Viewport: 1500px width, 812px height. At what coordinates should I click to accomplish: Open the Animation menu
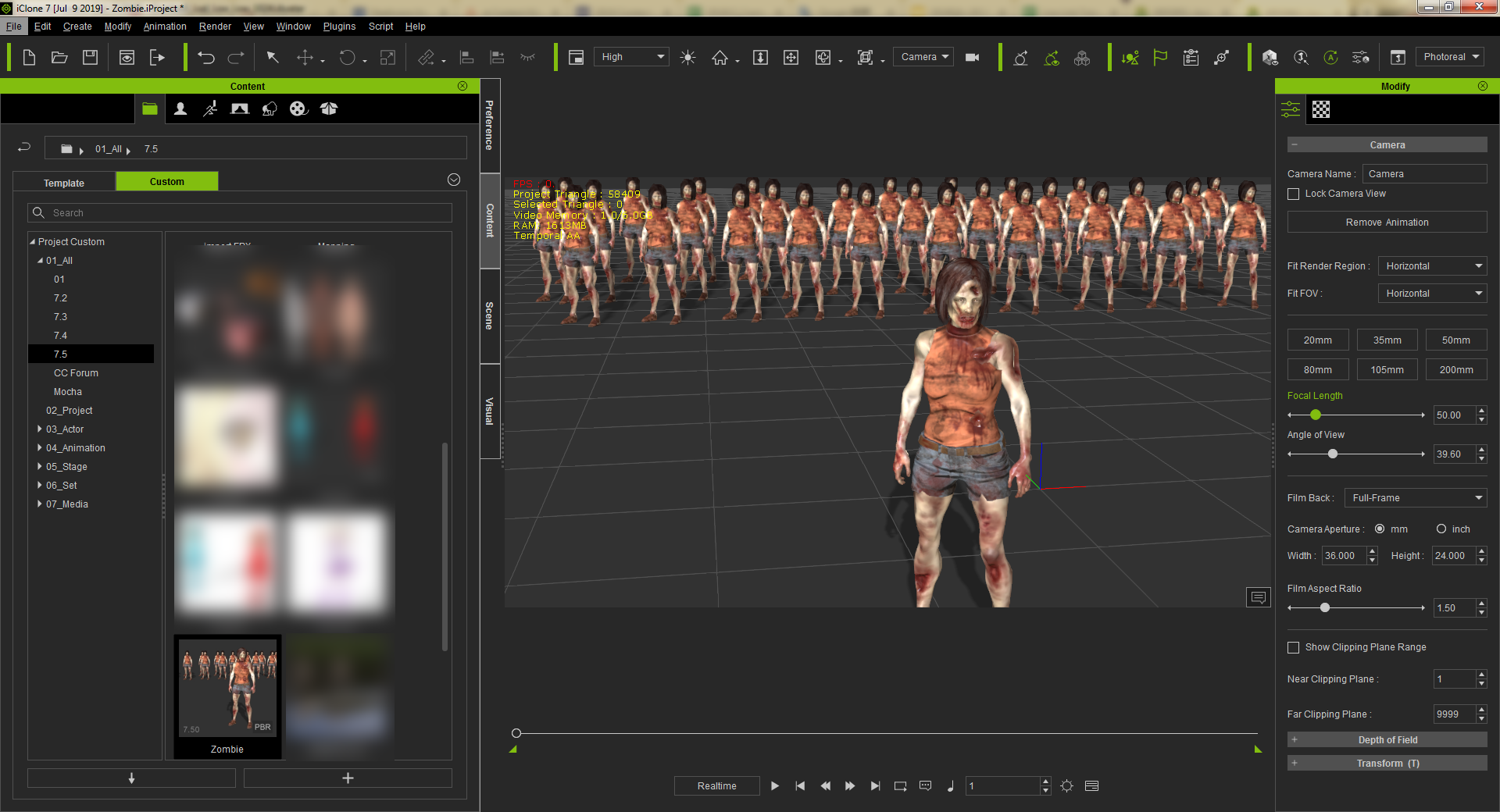pos(165,26)
